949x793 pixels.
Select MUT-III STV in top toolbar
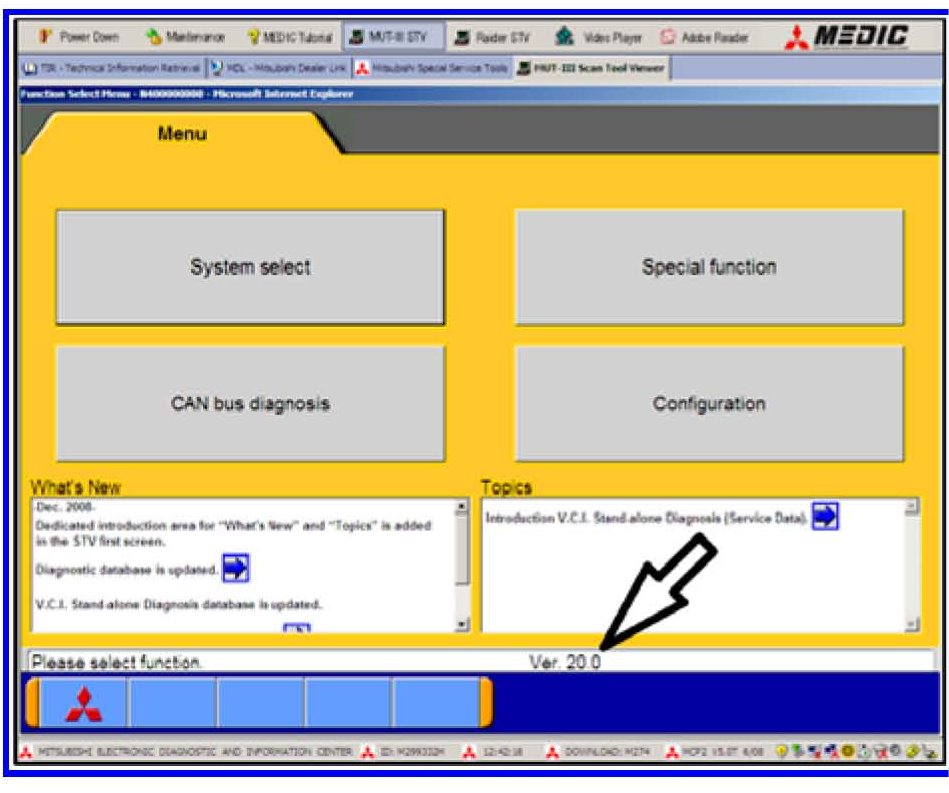pos(389,37)
